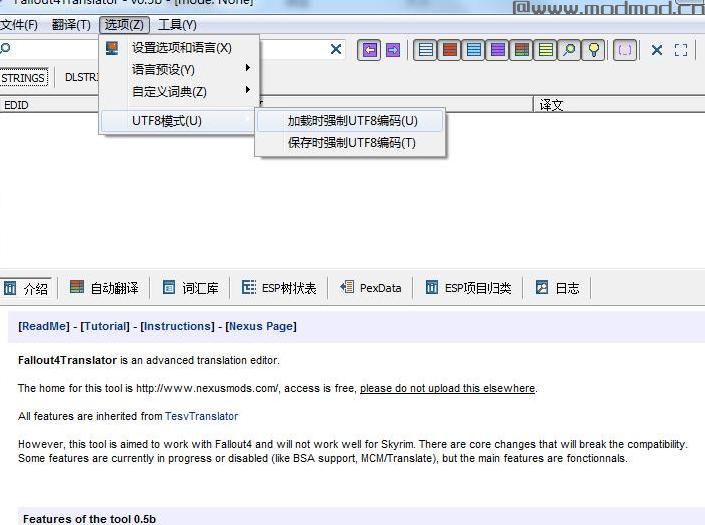Click the purple left arrow toolbar icon
This screenshot has width=705, height=525.
(369, 50)
